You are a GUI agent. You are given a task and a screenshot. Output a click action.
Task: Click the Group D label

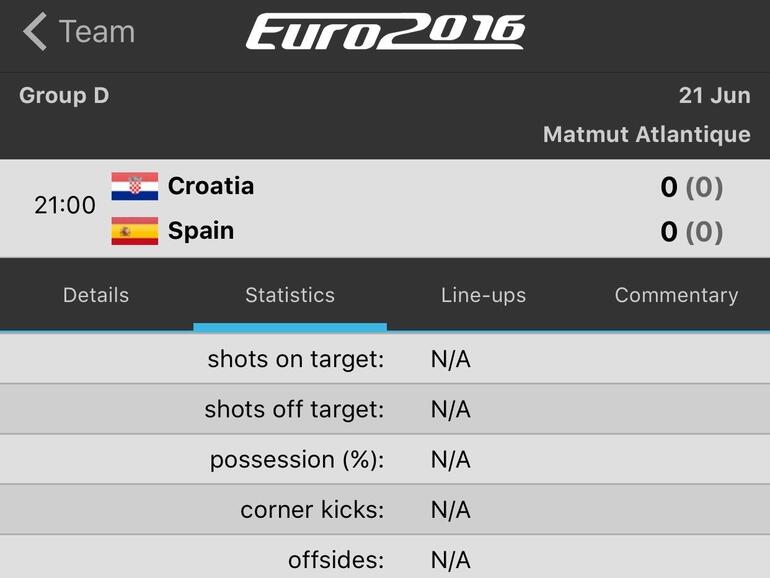coord(64,96)
